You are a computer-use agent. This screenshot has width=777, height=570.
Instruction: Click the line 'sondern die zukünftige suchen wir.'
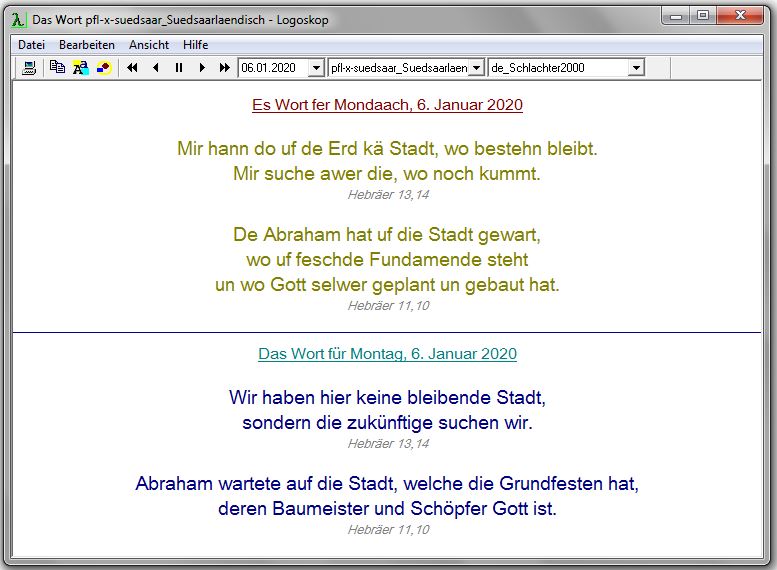coord(387,423)
